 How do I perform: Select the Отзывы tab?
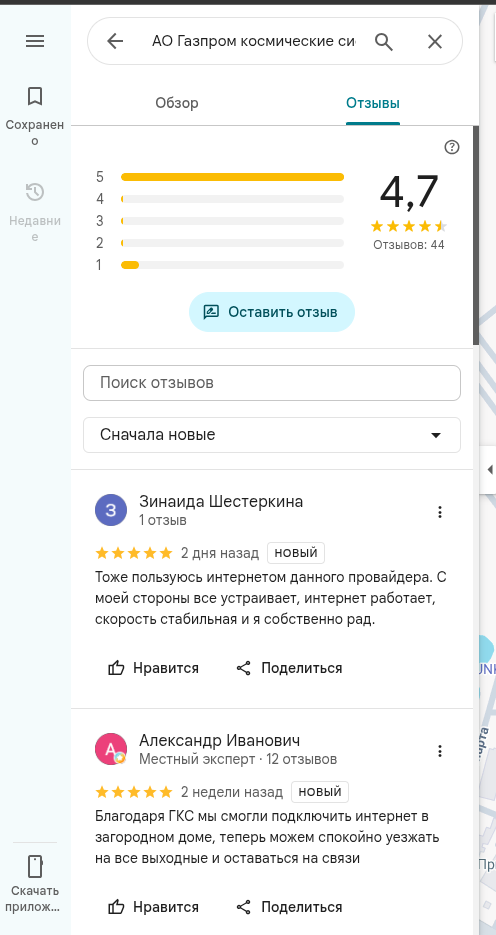373,103
